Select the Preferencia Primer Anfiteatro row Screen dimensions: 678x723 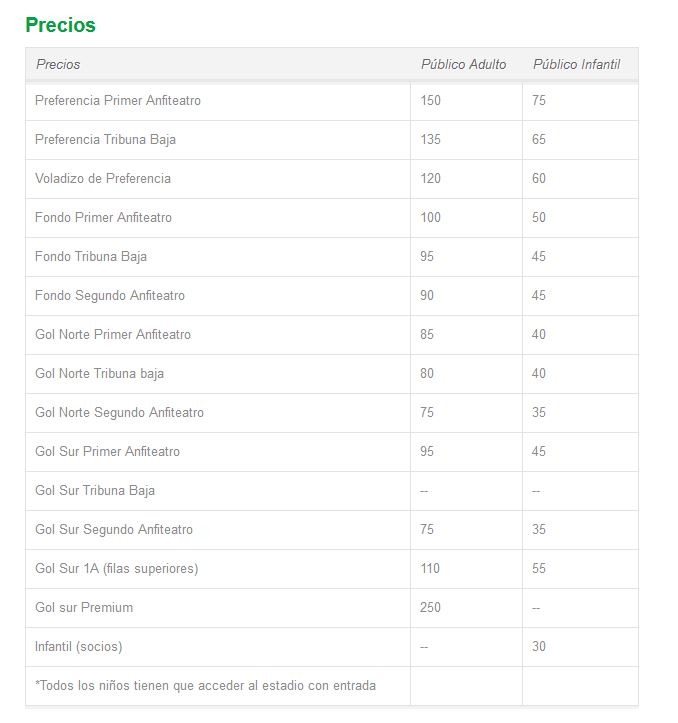(332, 101)
